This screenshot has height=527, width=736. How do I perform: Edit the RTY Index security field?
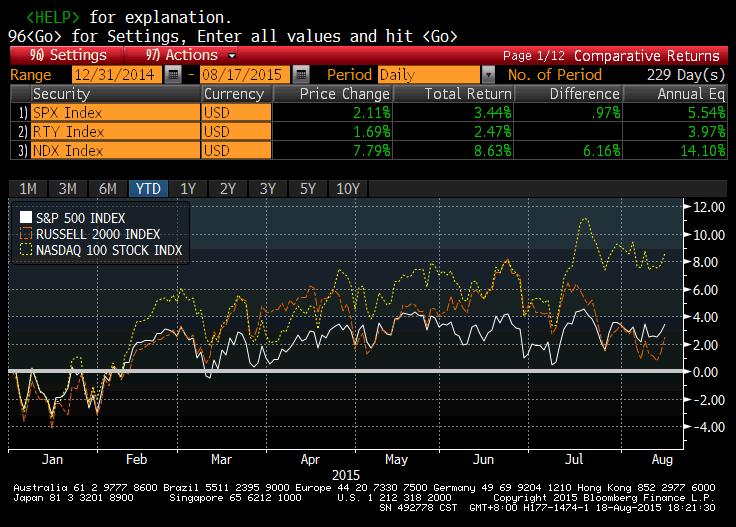click(x=115, y=131)
